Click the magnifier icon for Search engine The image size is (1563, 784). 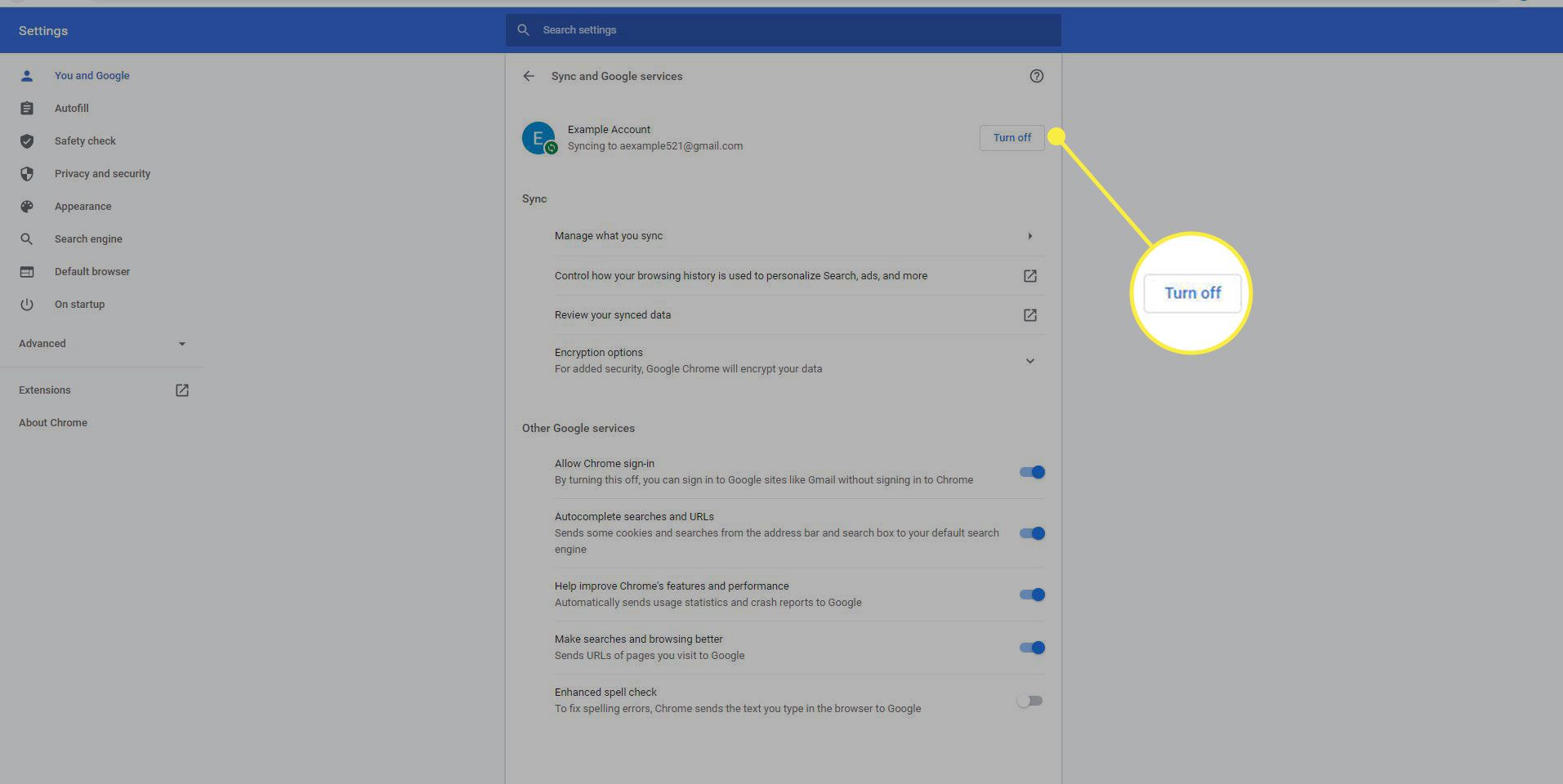(27, 239)
